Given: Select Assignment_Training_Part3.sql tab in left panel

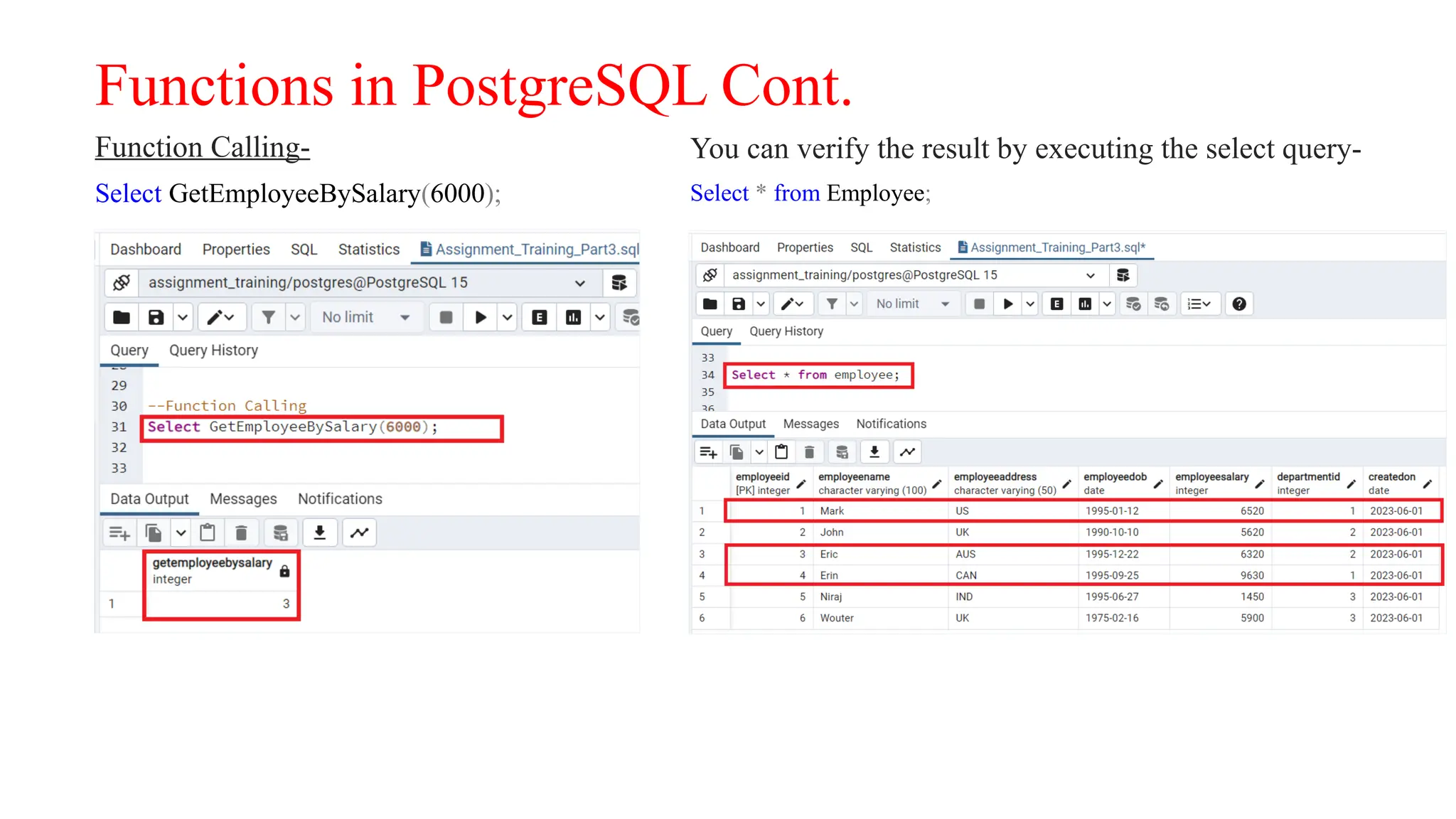Looking at the screenshot, I should click(530, 250).
